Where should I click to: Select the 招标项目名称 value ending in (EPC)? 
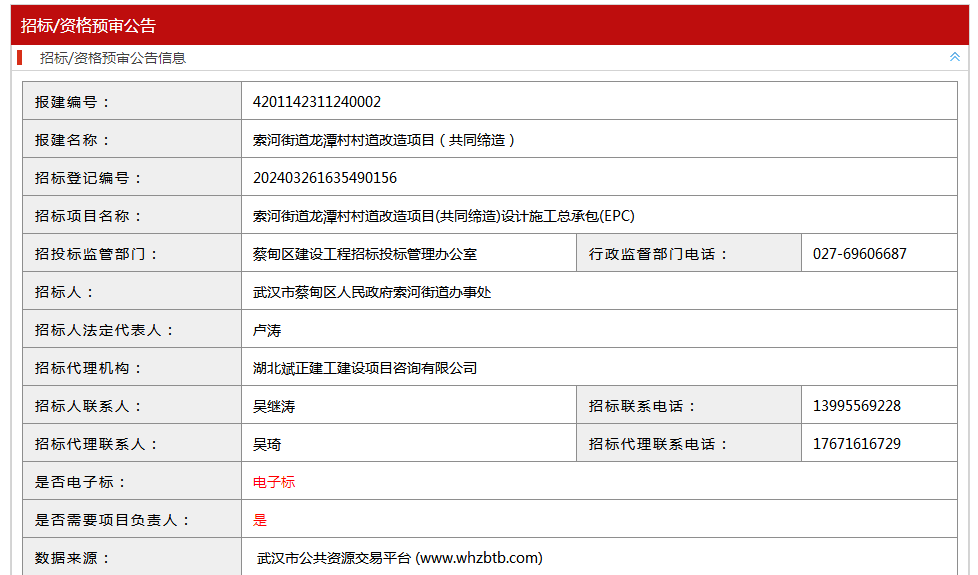443,216
